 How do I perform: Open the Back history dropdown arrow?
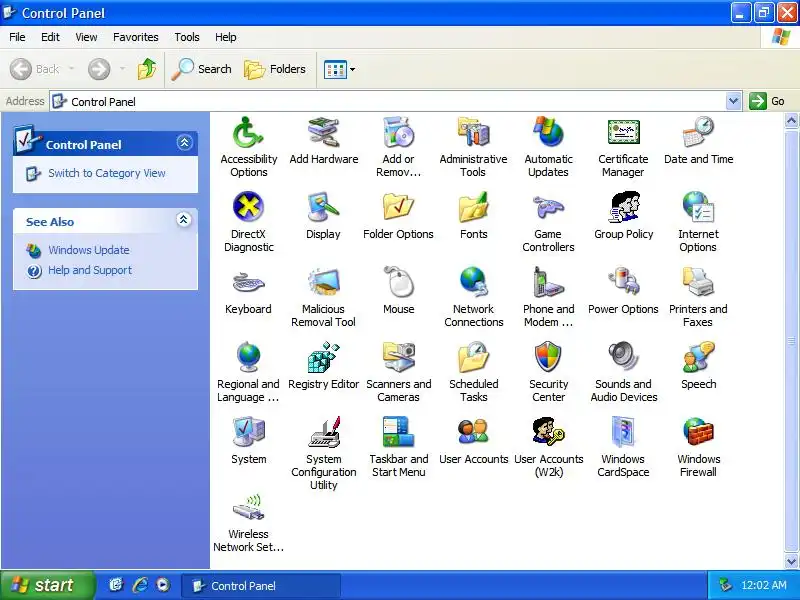click(71, 69)
